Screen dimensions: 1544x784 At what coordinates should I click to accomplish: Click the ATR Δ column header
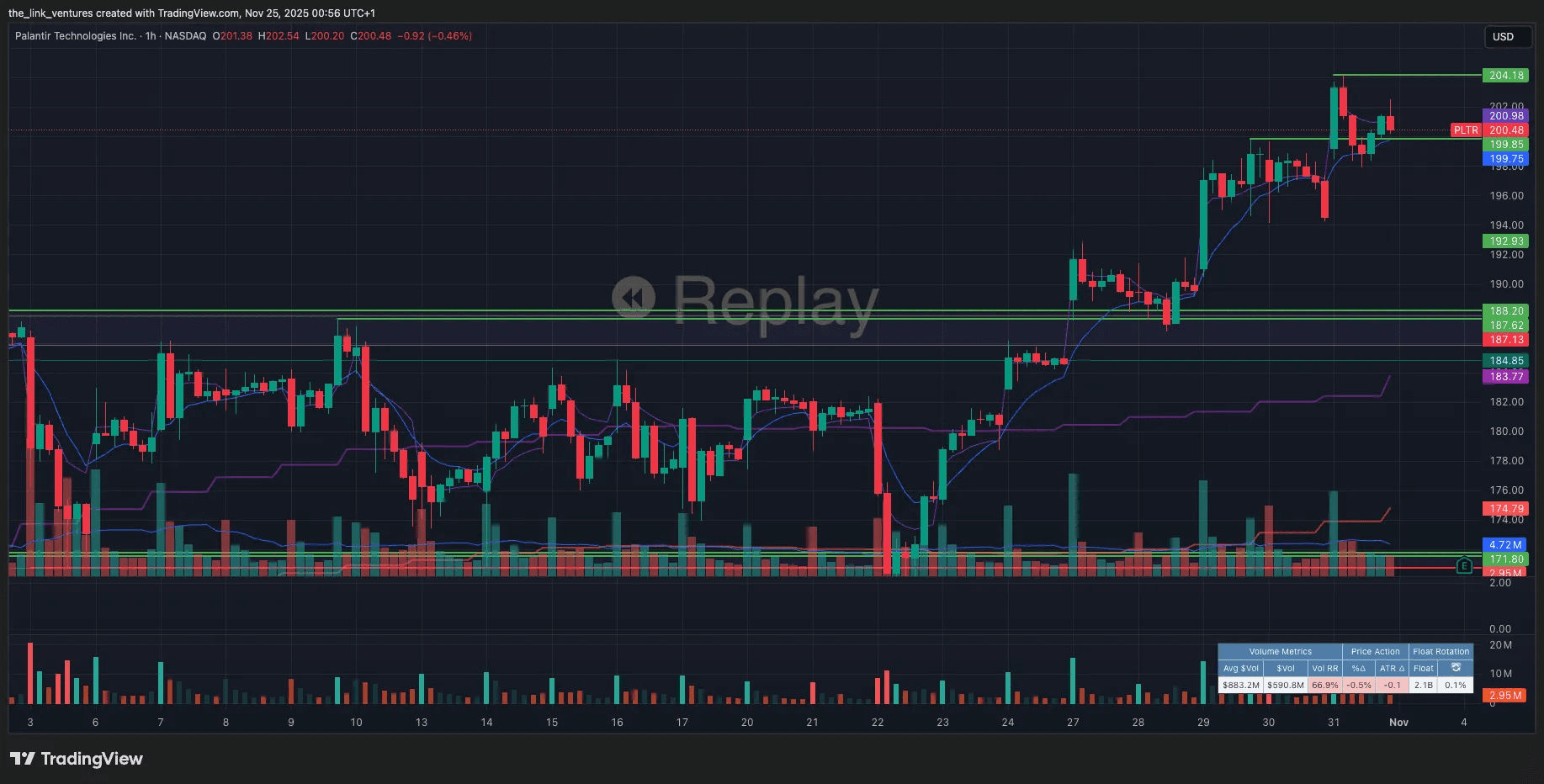pyautogui.click(x=1392, y=668)
